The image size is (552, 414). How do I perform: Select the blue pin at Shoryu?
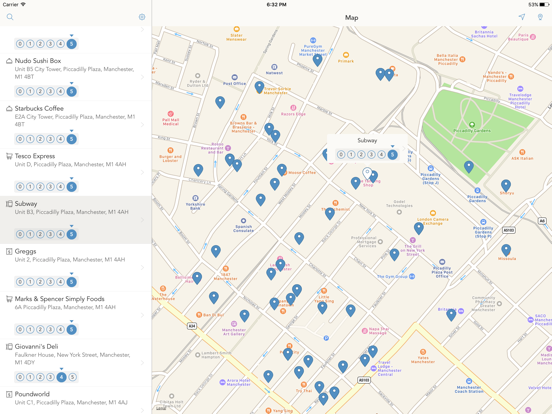tap(506, 185)
